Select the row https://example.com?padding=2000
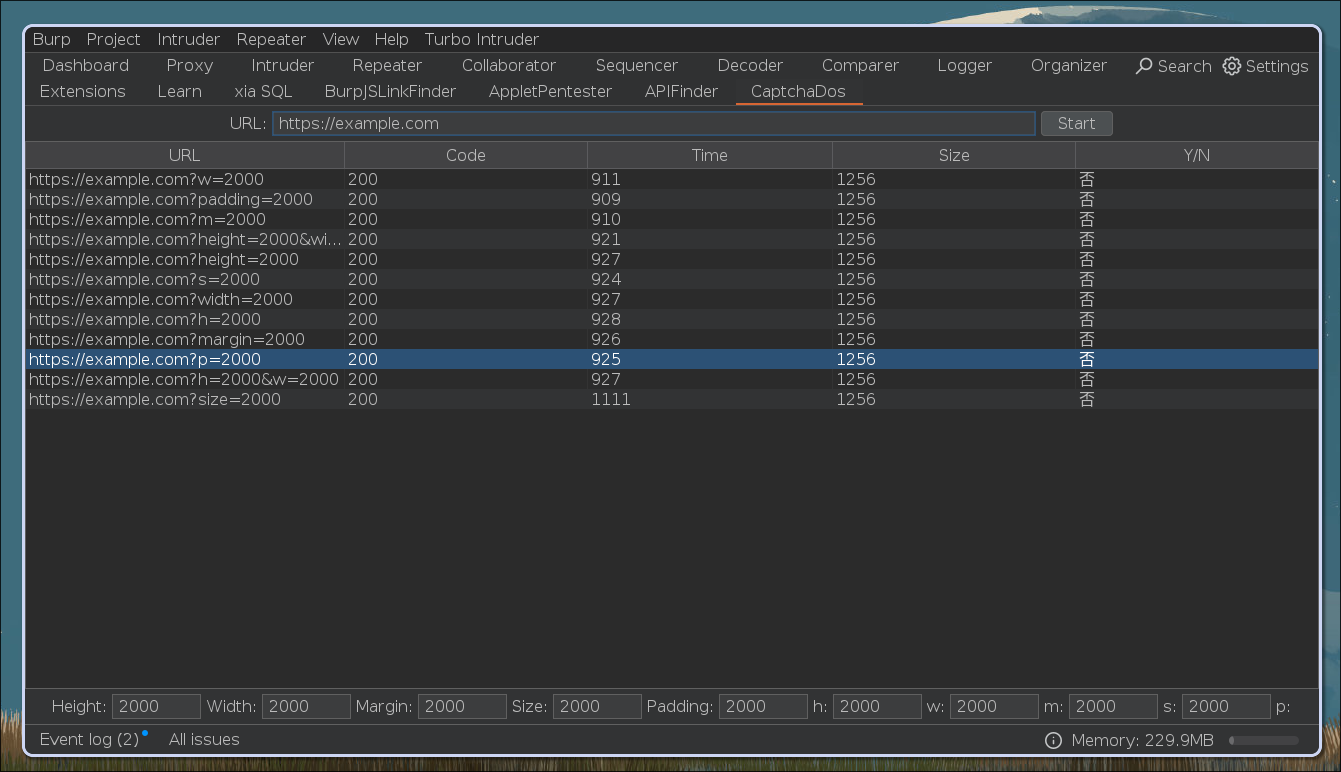Viewport: 1341px width, 772px height. point(671,199)
